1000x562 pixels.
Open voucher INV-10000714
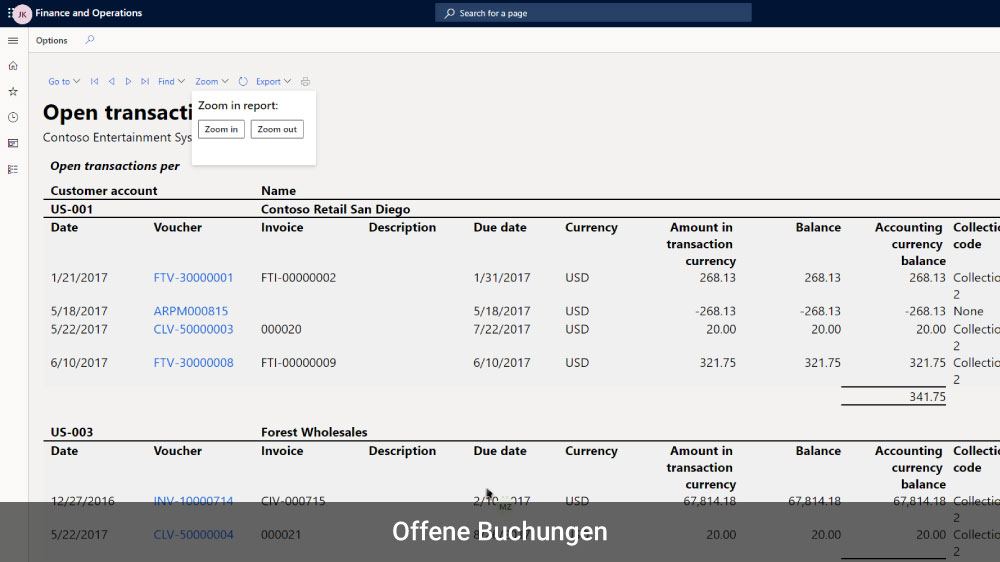pos(193,501)
